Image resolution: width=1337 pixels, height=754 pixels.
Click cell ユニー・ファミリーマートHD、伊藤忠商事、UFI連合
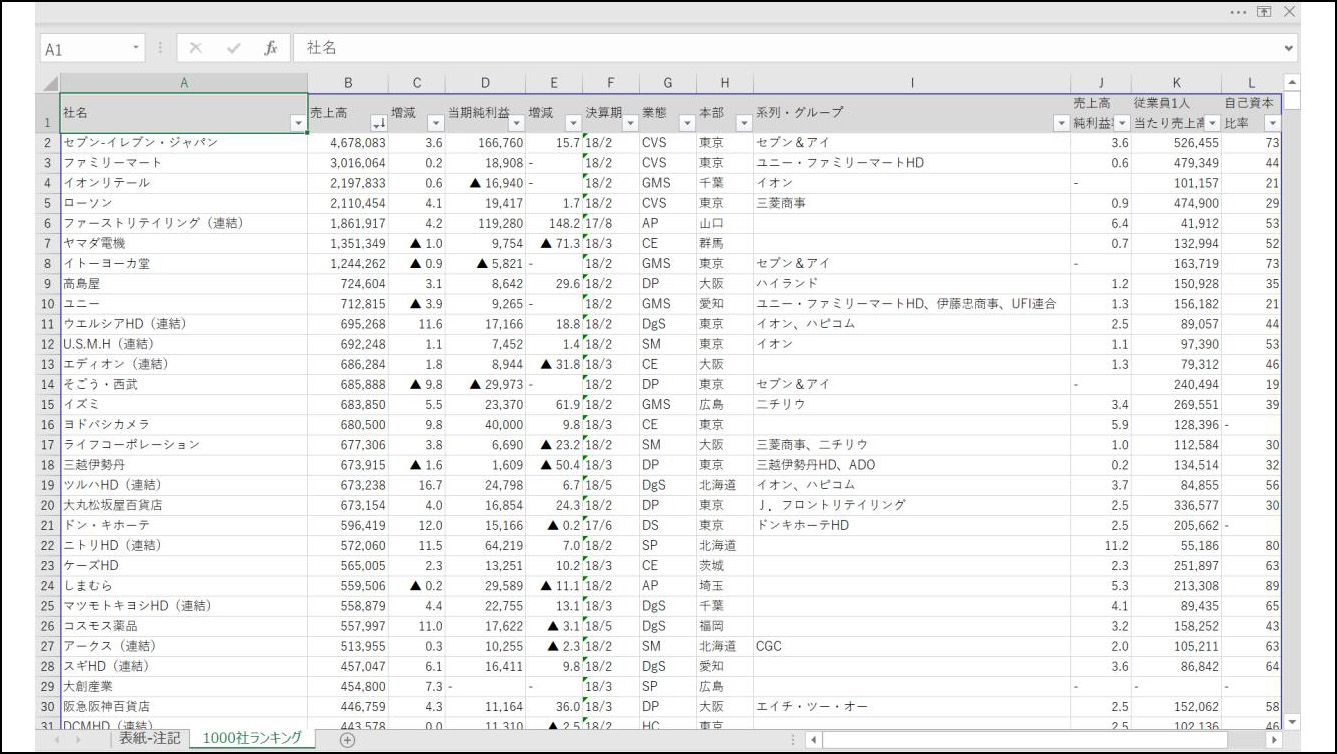coord(912,304)
